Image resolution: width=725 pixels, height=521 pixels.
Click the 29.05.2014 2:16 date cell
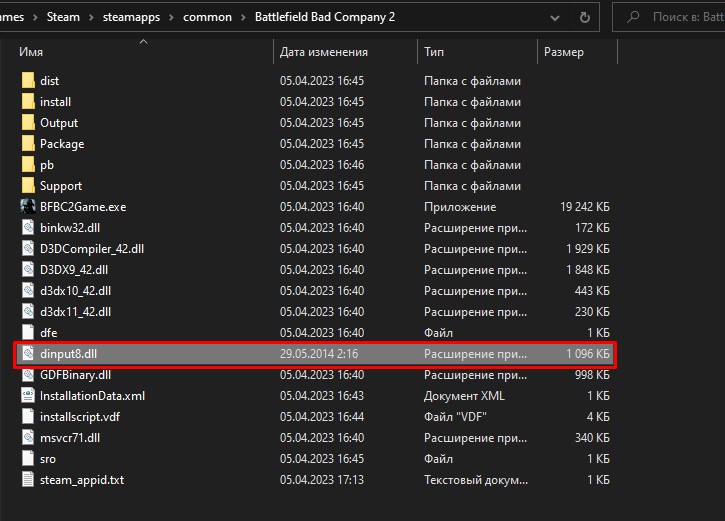(319, 354)
